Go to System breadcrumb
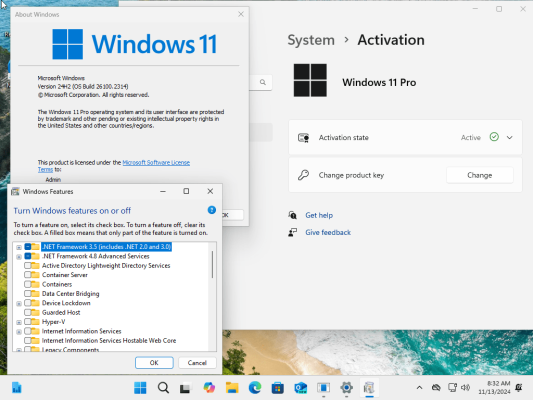This screenshot has height=400, width=533. pyautogui.click(x=311, y=40)
